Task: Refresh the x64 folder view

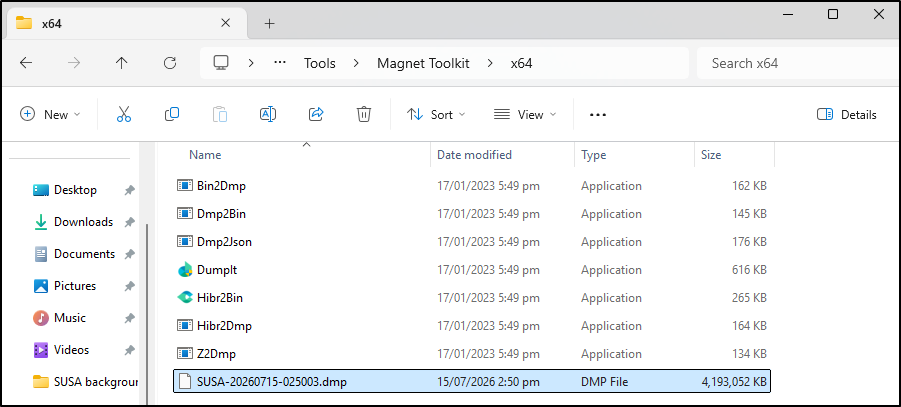Action: click(170, 63)
